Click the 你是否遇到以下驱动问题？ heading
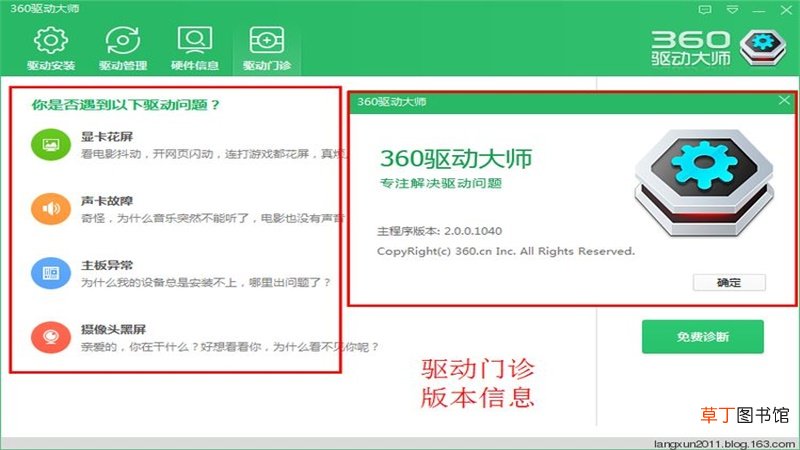 tap(126, 105)
